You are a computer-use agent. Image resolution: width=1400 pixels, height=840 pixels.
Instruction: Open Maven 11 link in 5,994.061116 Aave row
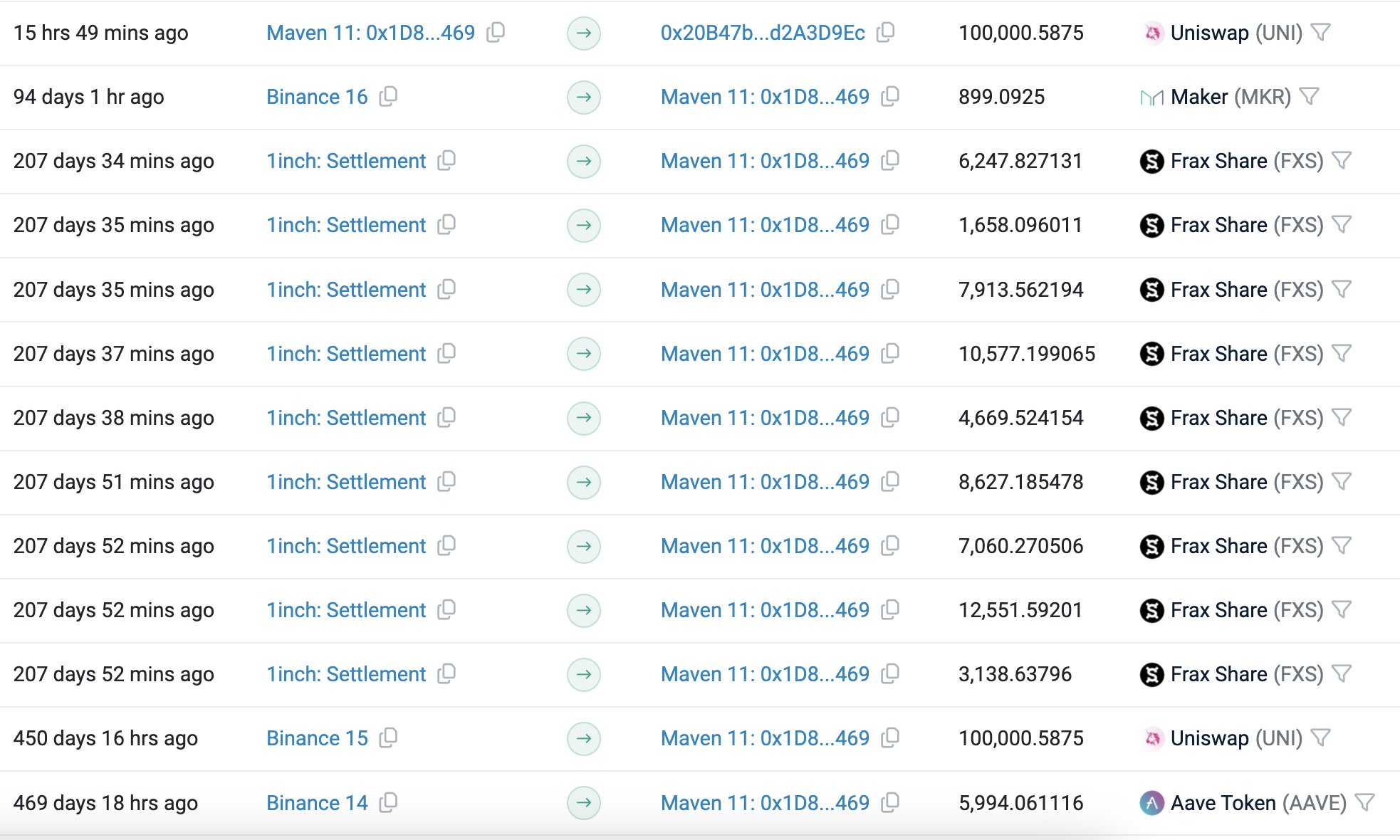[765, 803]
